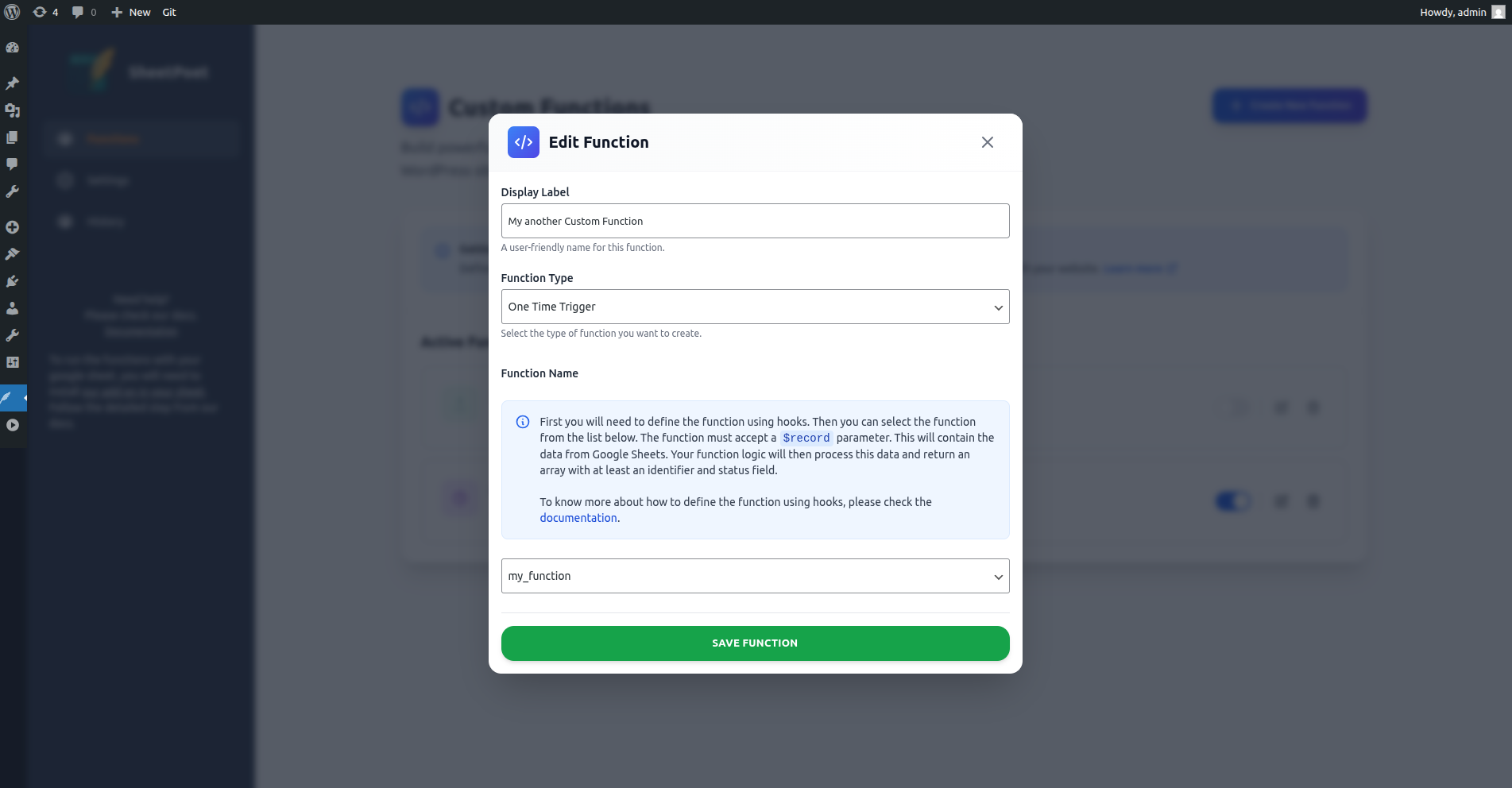Screen dimensions: 1512x788
Task: Collapse the admin menu with the arrow icon
Action: 12,425
